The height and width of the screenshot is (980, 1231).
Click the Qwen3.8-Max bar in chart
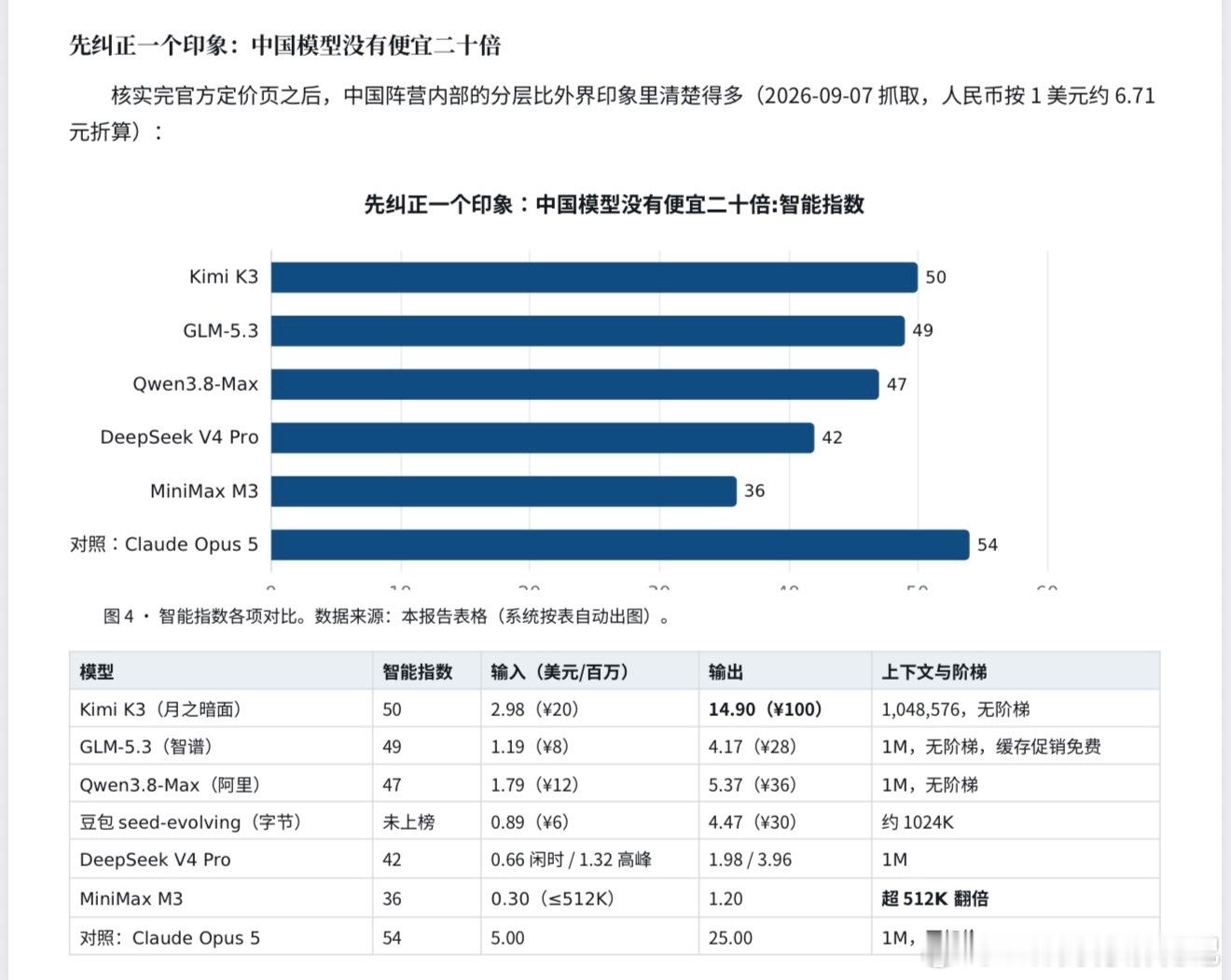click(x=574, y=384)
